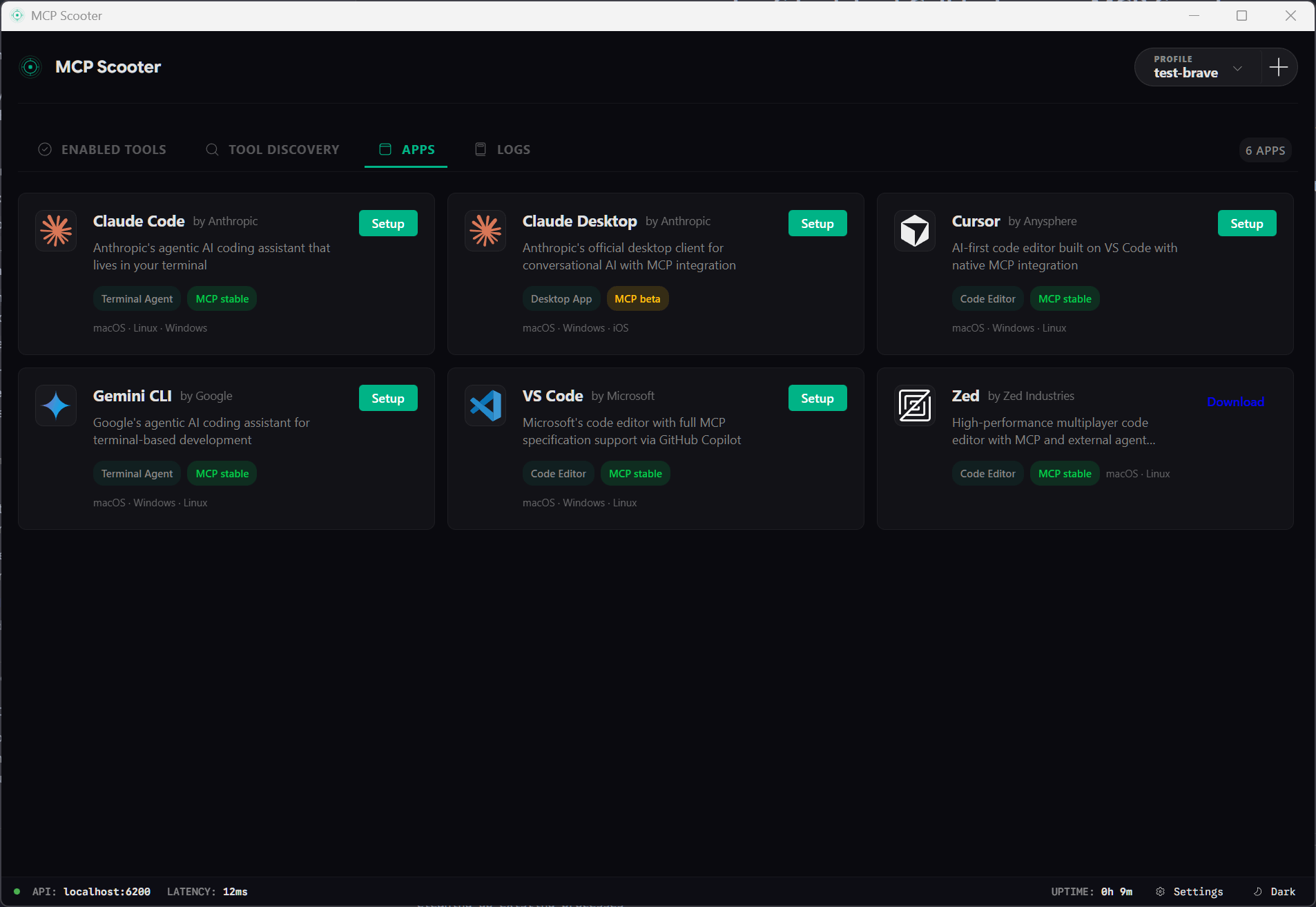Open the Download link for Zed

(1235, 401)
